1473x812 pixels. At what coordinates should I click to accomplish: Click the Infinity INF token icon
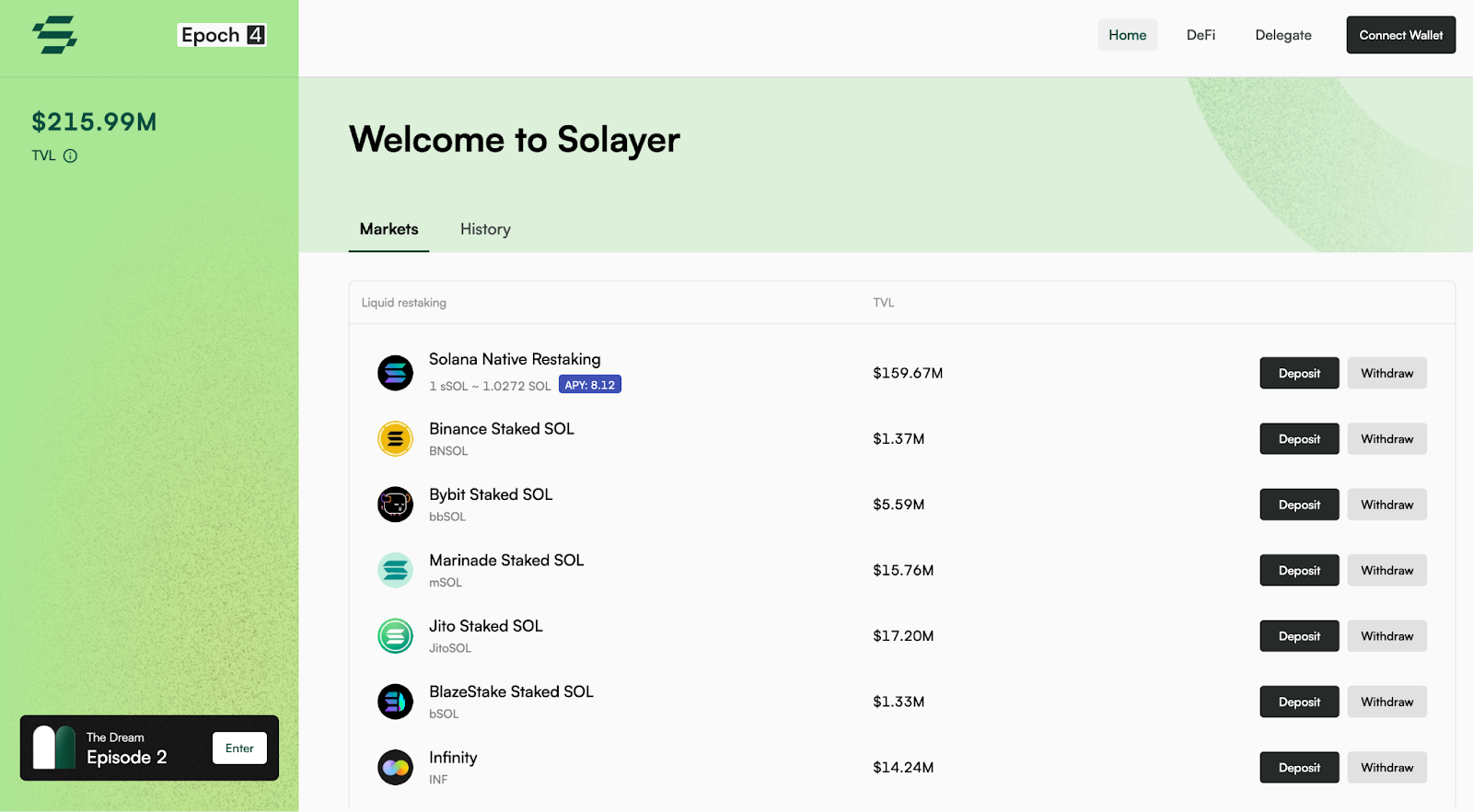pyautogui.click(x=395, y=768)
